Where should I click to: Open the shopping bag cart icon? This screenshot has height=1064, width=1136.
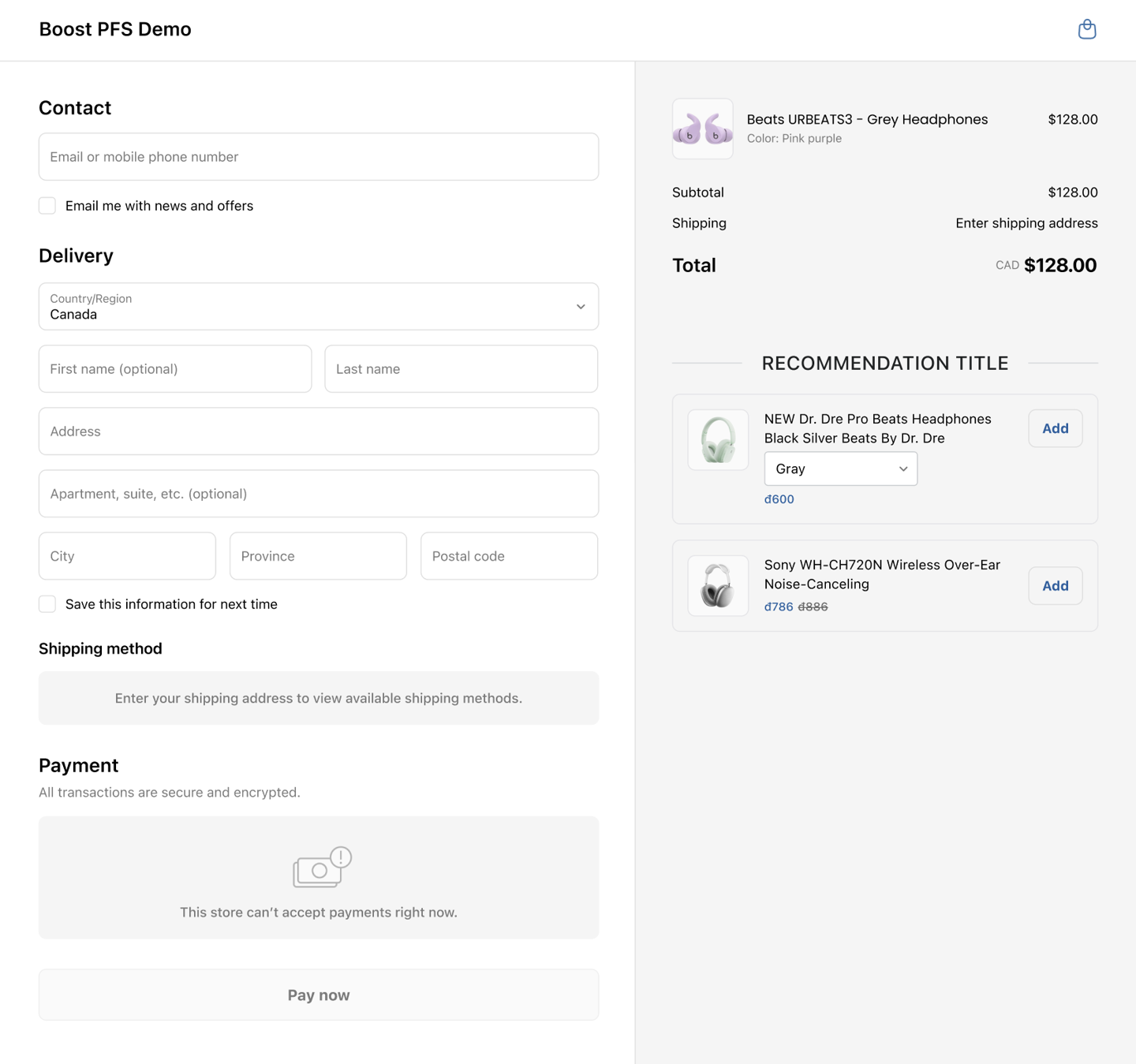pyautogui.click(x=1087, y=29)
